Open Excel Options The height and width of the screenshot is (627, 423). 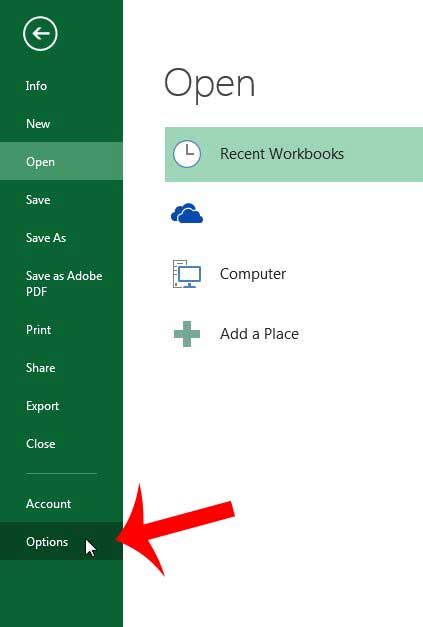[x=61, y=541]
